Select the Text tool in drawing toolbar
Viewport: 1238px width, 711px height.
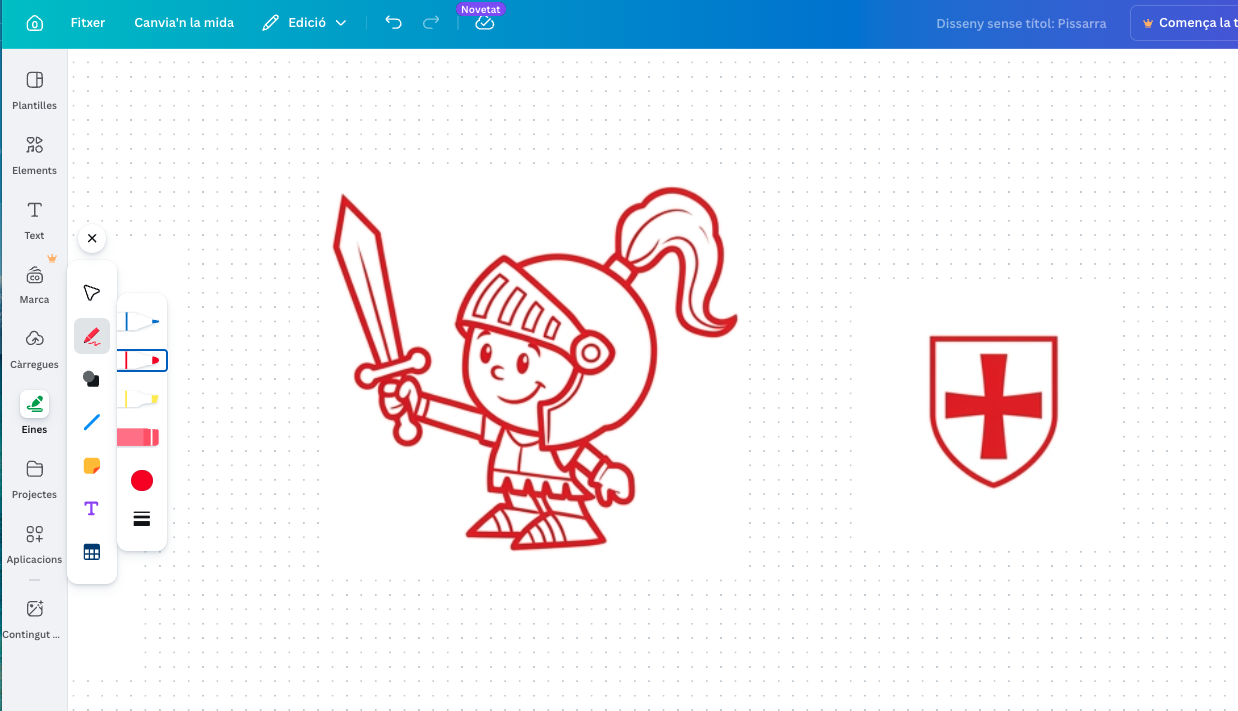92,508
